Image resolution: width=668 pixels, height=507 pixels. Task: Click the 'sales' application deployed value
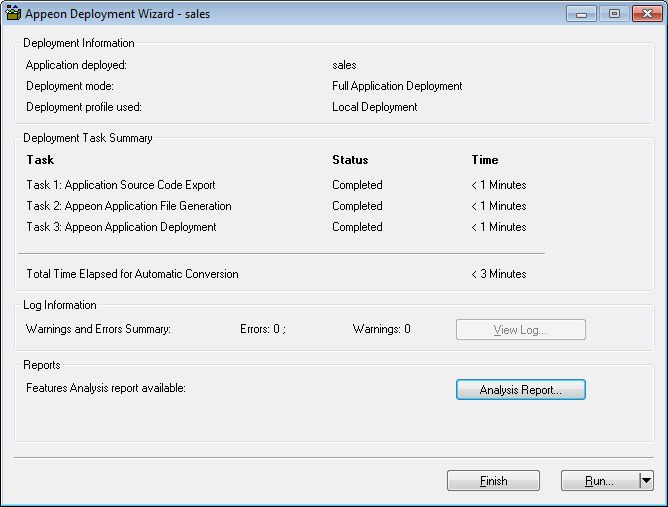pos(344,65)
